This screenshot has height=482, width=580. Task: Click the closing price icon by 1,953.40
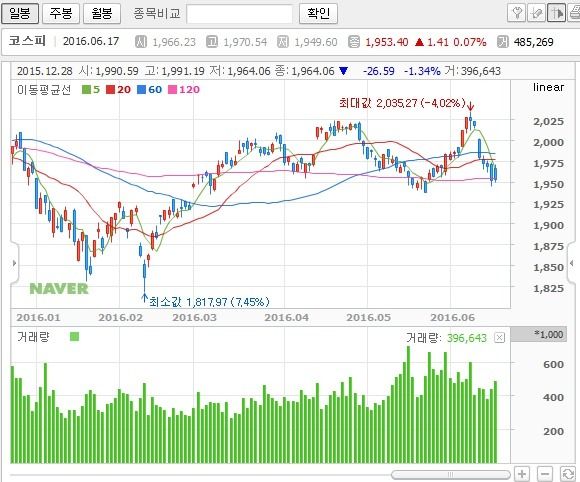tap(354, 41)
